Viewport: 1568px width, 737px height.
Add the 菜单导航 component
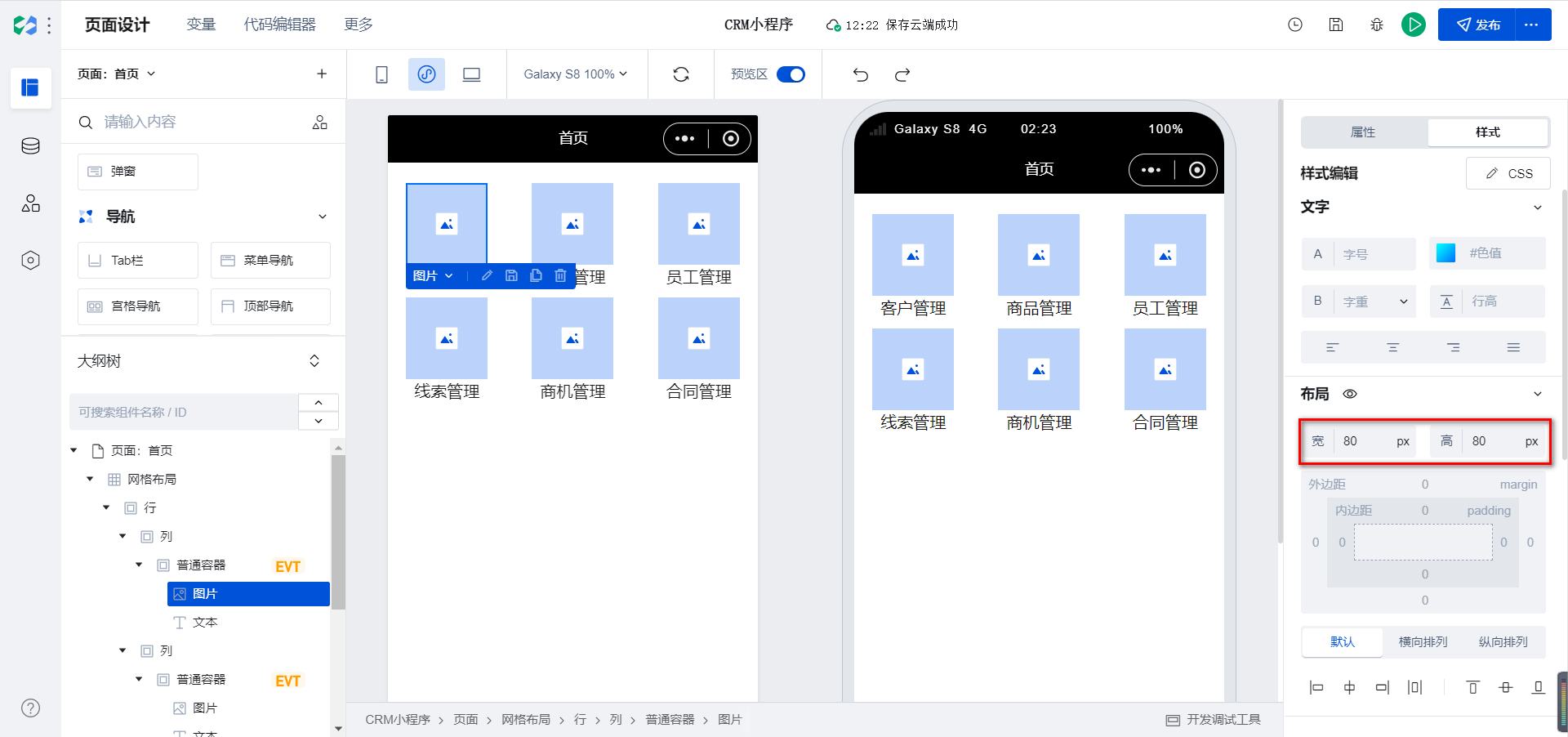coord(270,260)
